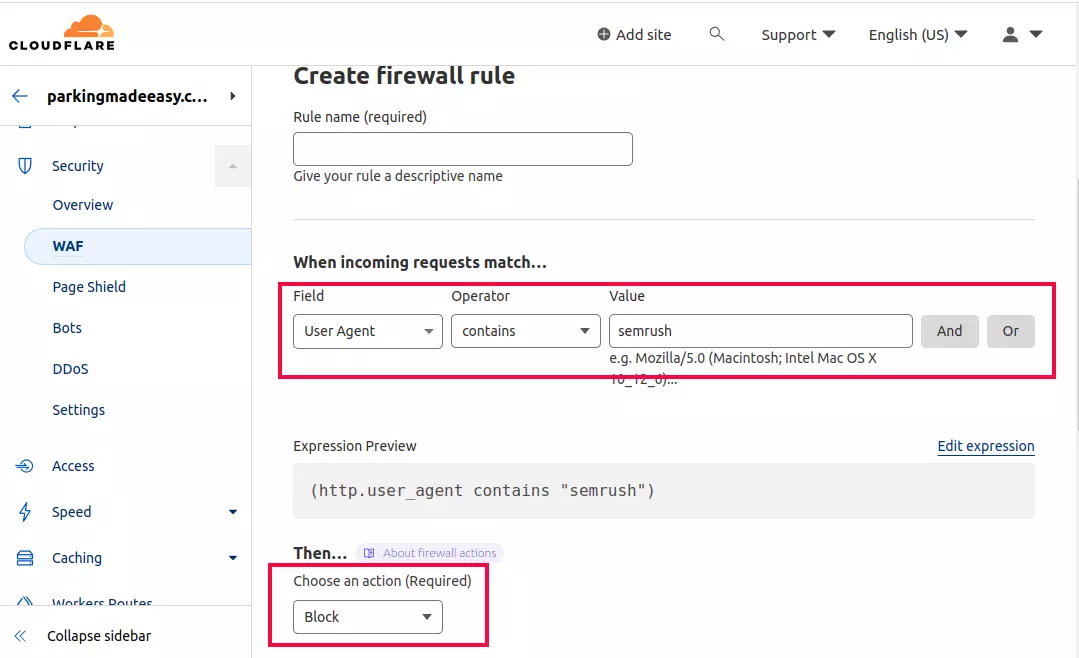Open search using the magnifying glass icon
This screenshot has width=1079, height=658.
click(x=717, y=33)
